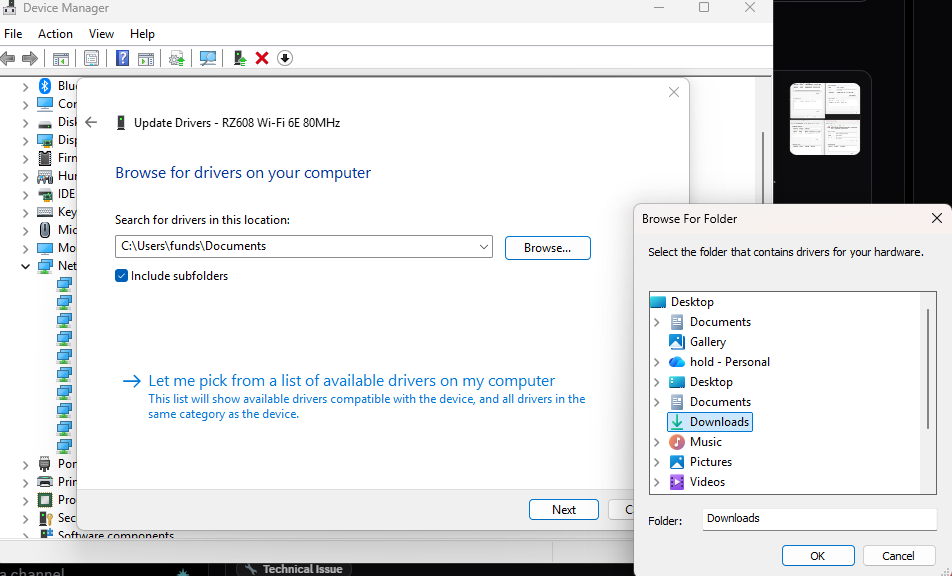Viewport: 952px width, 576px height.
Task: Select the Pictures folder icon
Action: (x=677, y=462)
